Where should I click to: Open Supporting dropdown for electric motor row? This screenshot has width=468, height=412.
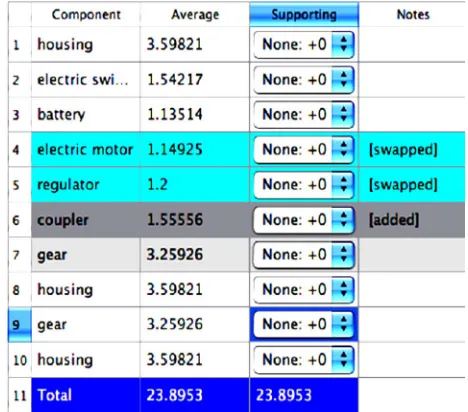[x=303, y=149]
